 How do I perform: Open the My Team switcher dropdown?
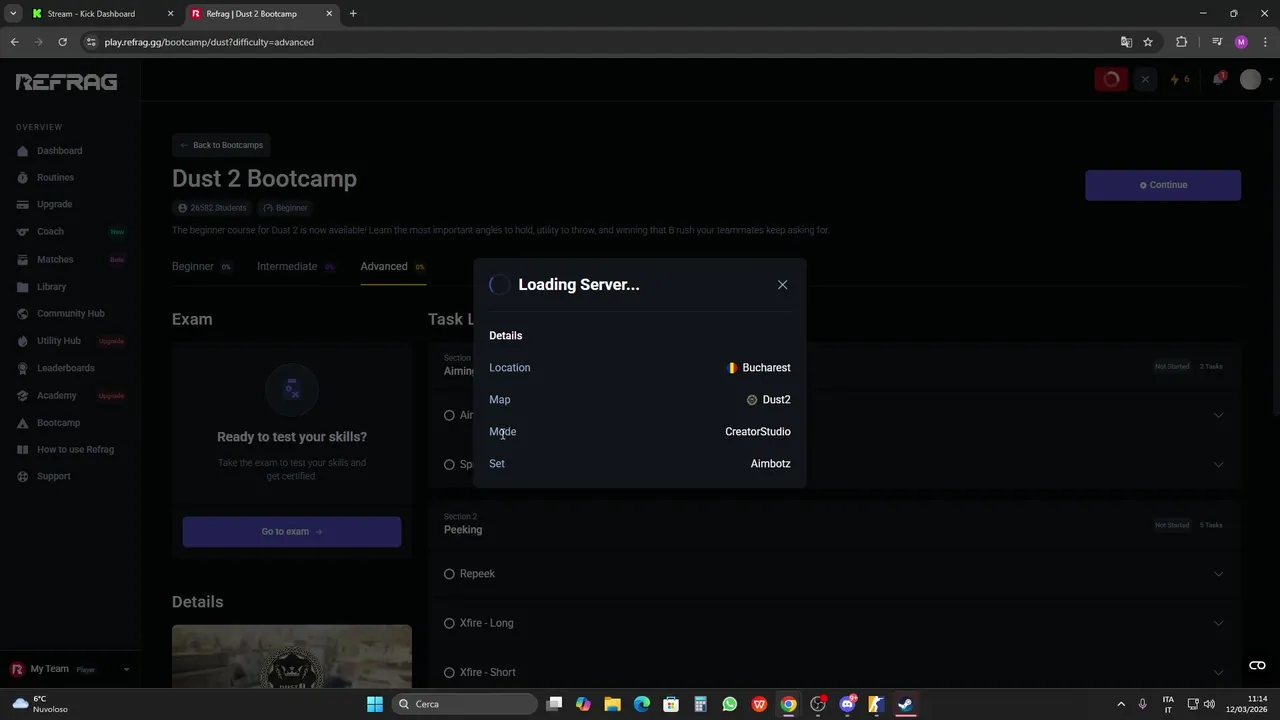pos(70,669)
